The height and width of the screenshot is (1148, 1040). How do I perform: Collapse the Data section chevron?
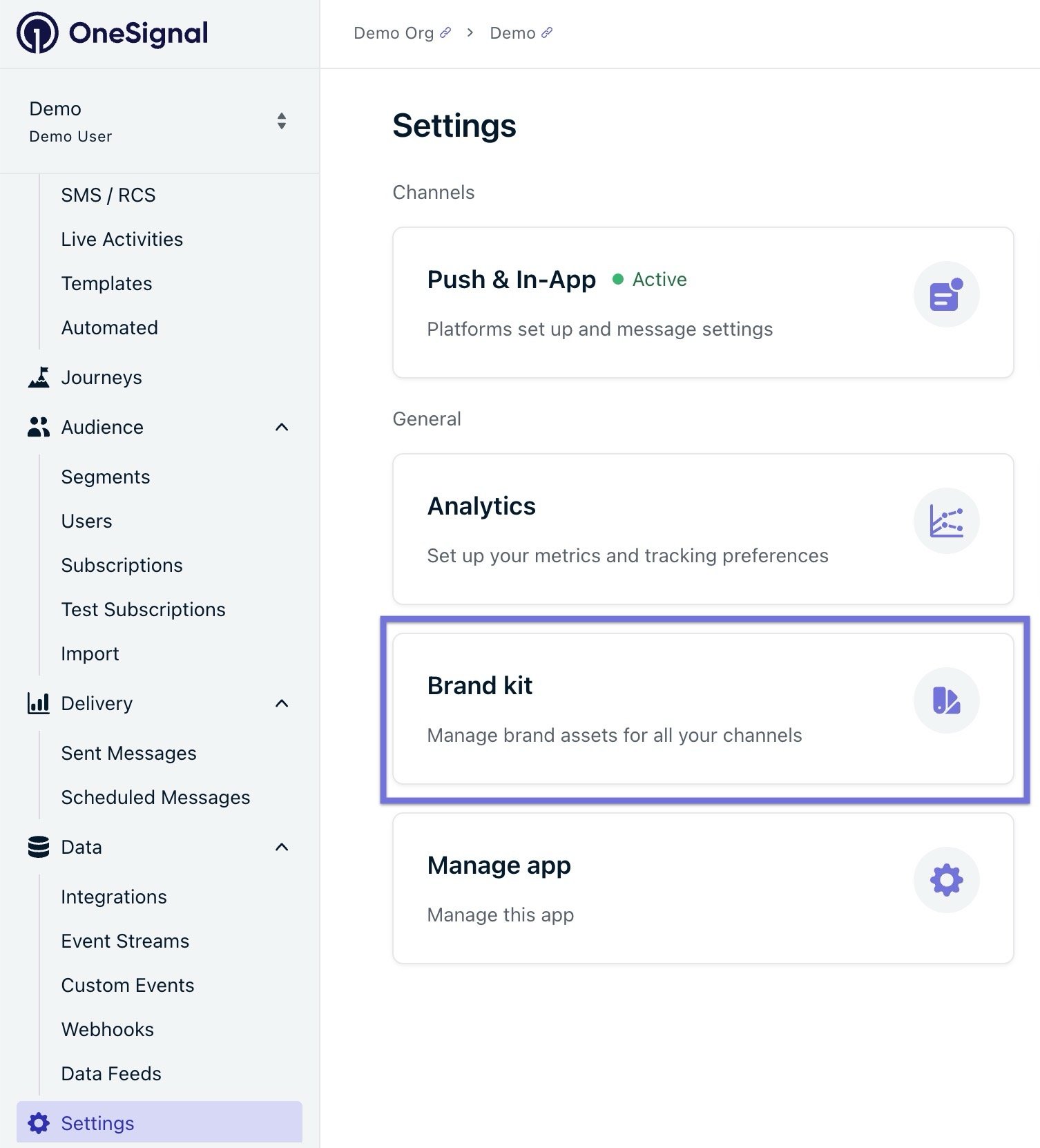(x=282, y=847)
